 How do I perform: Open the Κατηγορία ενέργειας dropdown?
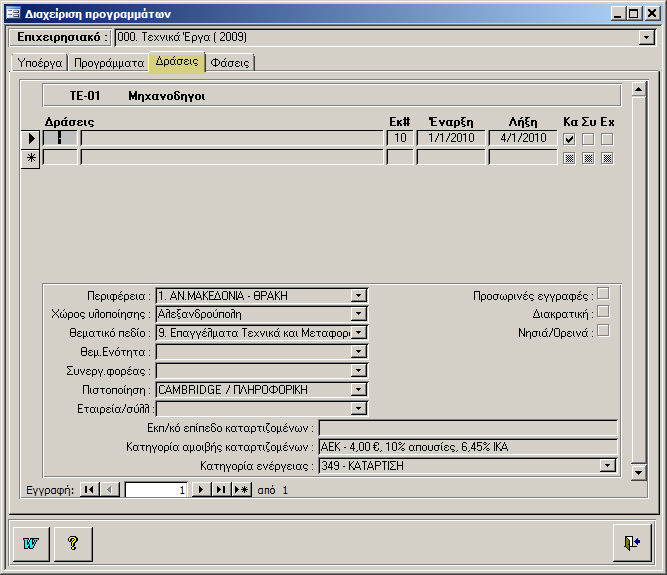(607, 466)
